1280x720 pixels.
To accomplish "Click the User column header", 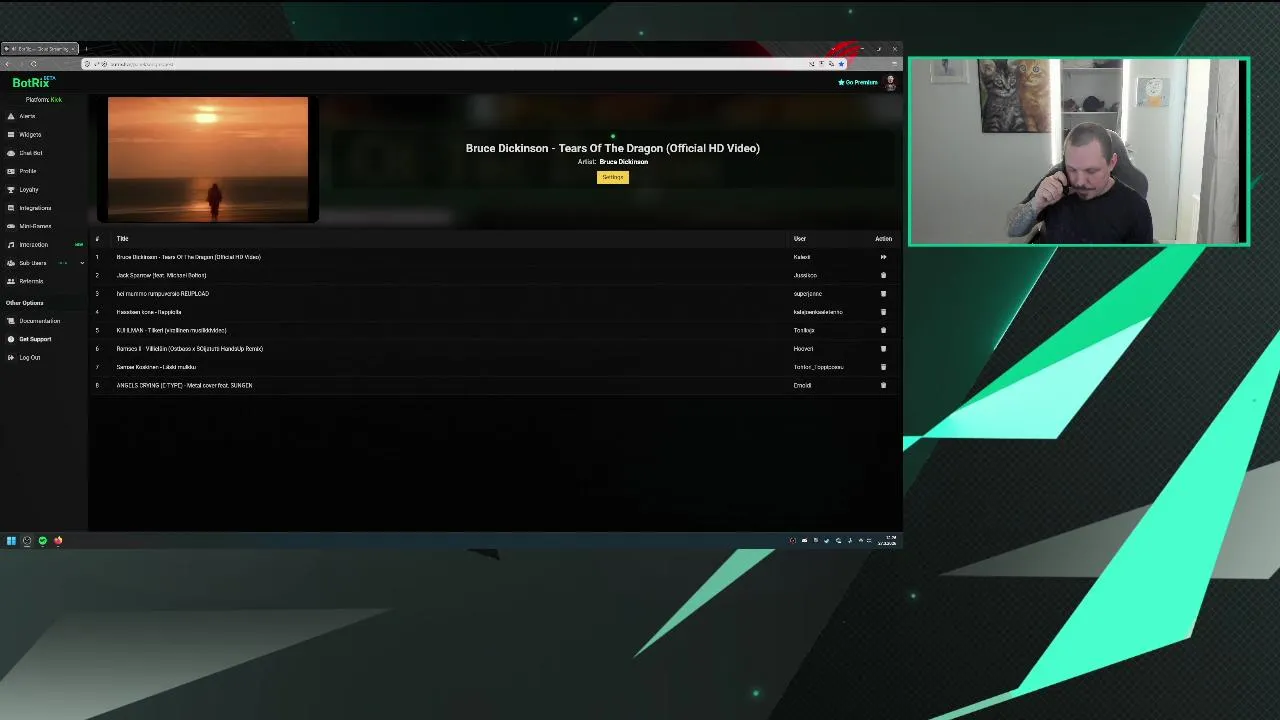I will click(800, 239).
